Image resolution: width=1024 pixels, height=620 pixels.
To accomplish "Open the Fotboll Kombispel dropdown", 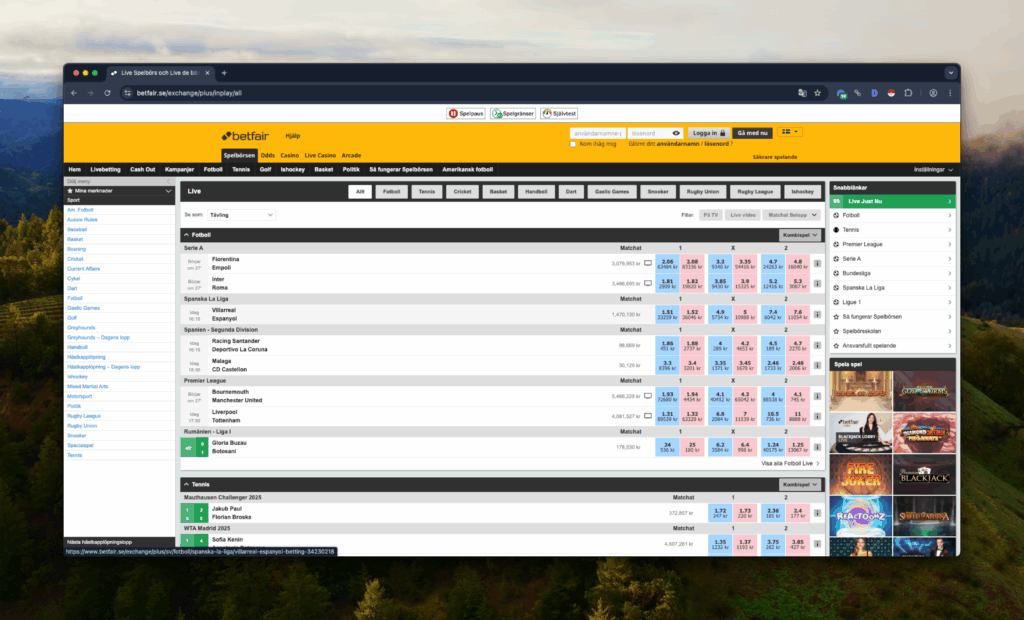I will (800, 235).
